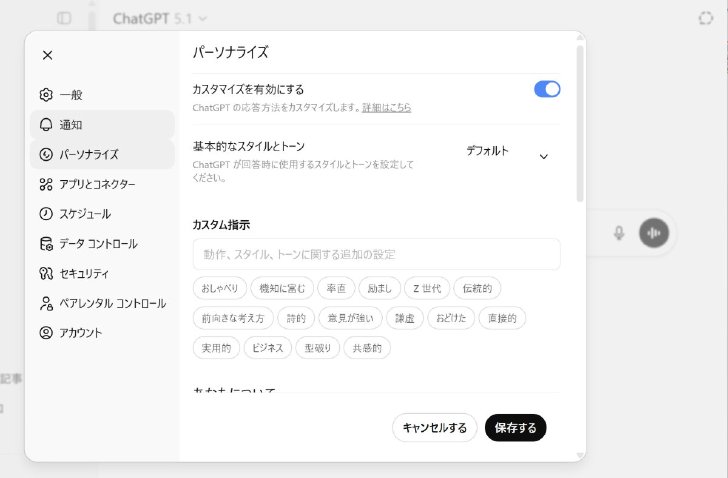Image resolution: width=728 pixels, height=478 pixels.
Task: Select the おどけた trait chip
Action: click(451, 318)
